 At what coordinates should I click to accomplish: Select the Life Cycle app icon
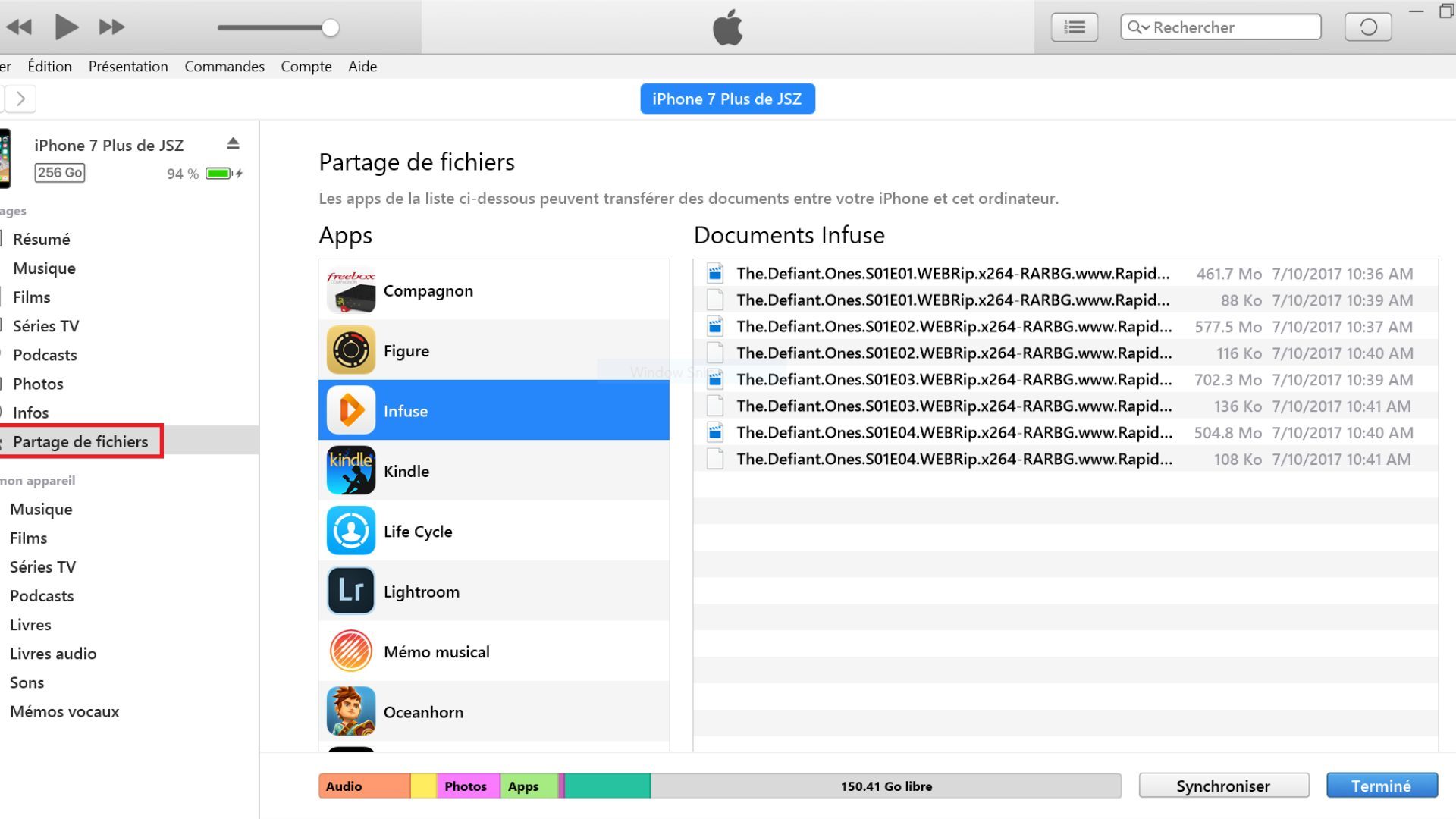[x=351, y=531]
